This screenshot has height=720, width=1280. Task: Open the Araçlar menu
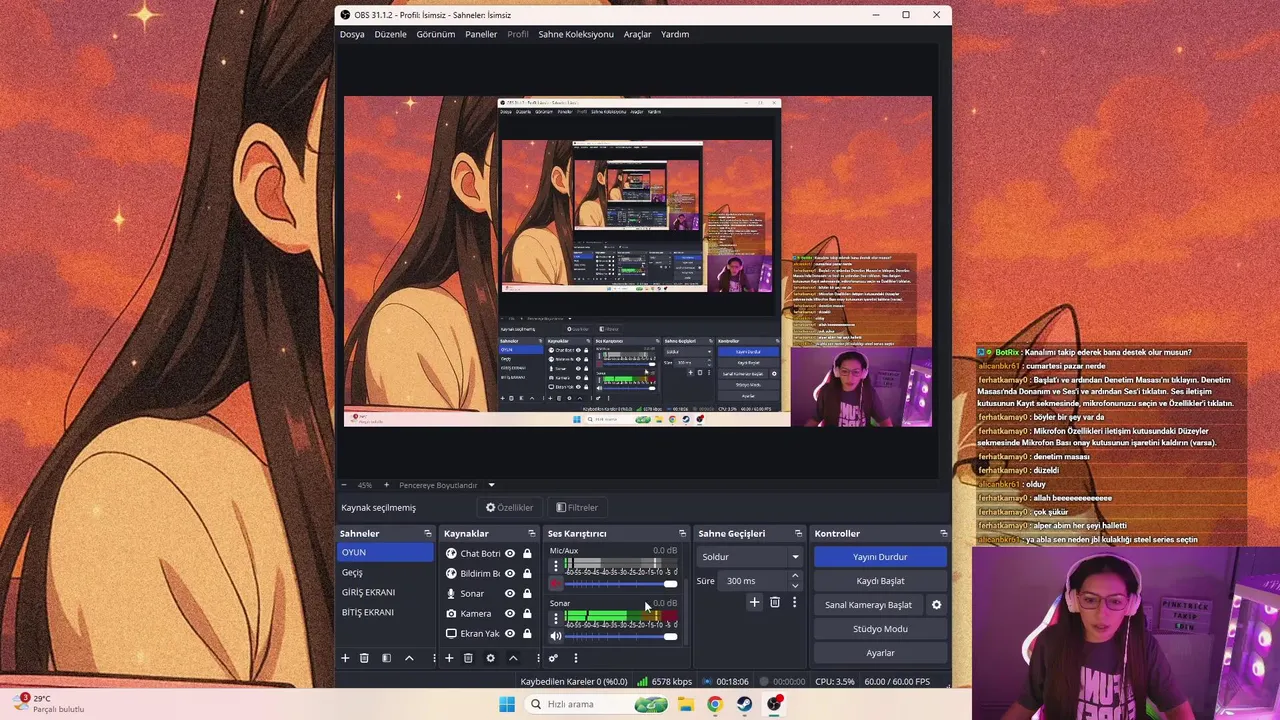click(637, 34)
